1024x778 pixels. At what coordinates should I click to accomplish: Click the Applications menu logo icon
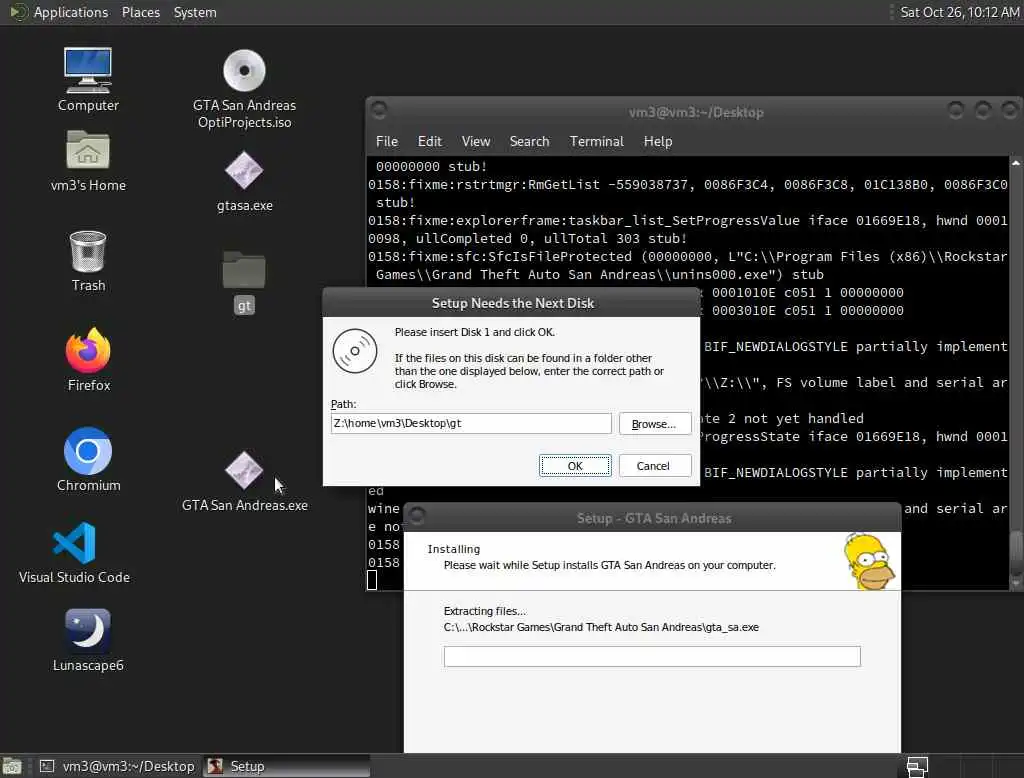[19, 12]
